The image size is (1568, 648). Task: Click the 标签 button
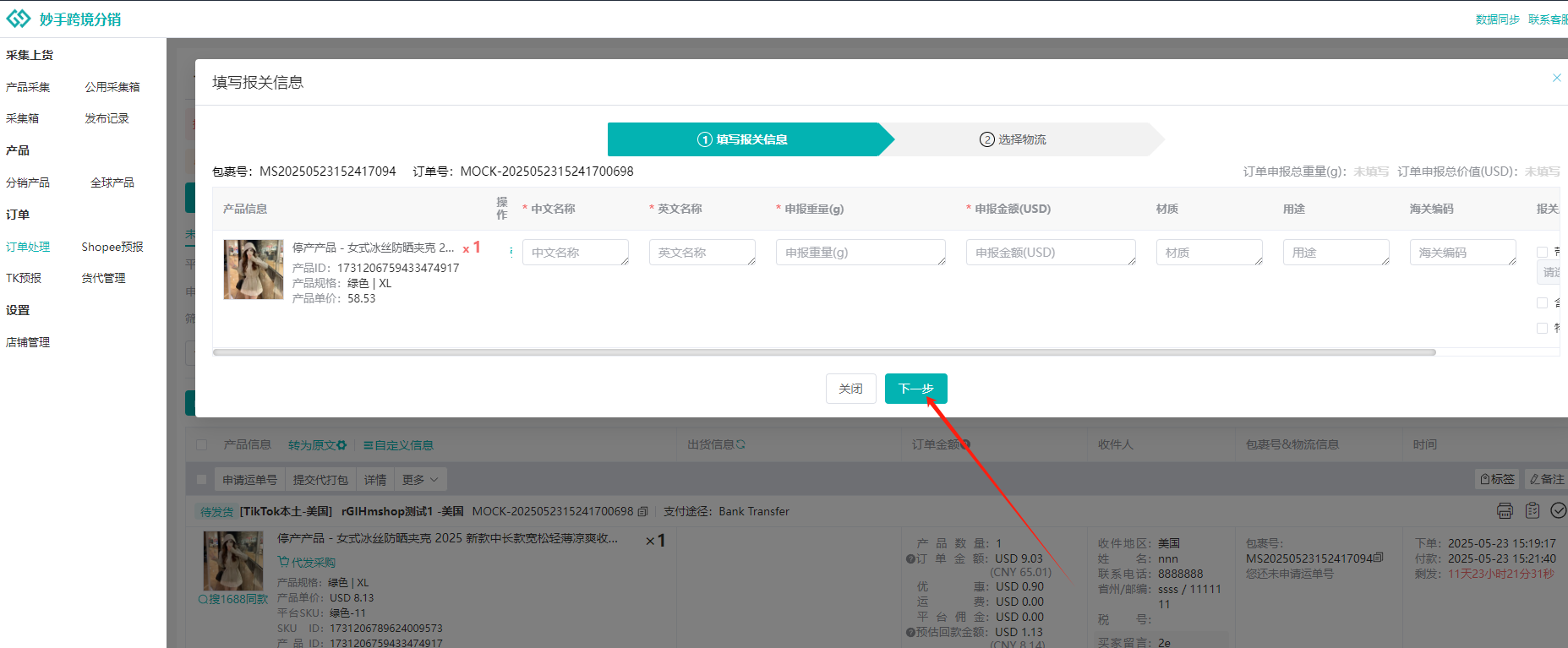click(x=1497, y=479)
